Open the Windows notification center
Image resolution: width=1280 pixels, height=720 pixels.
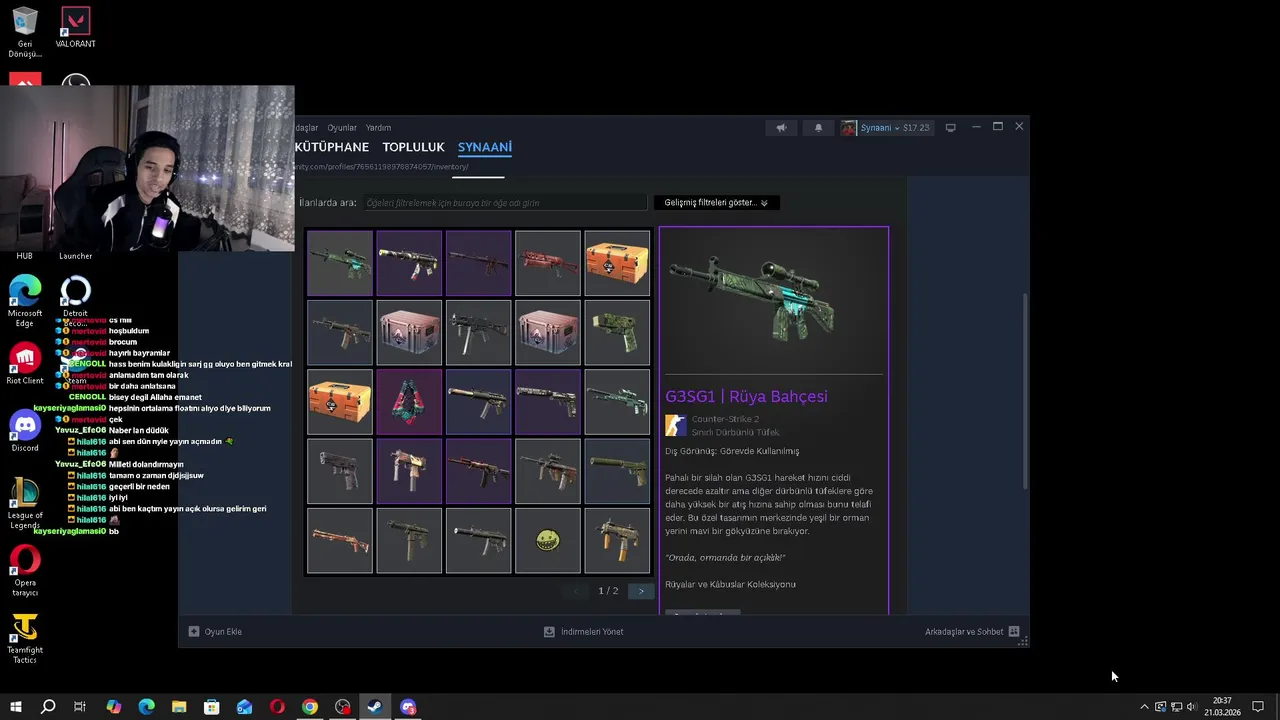click(x=1258, y=707)
